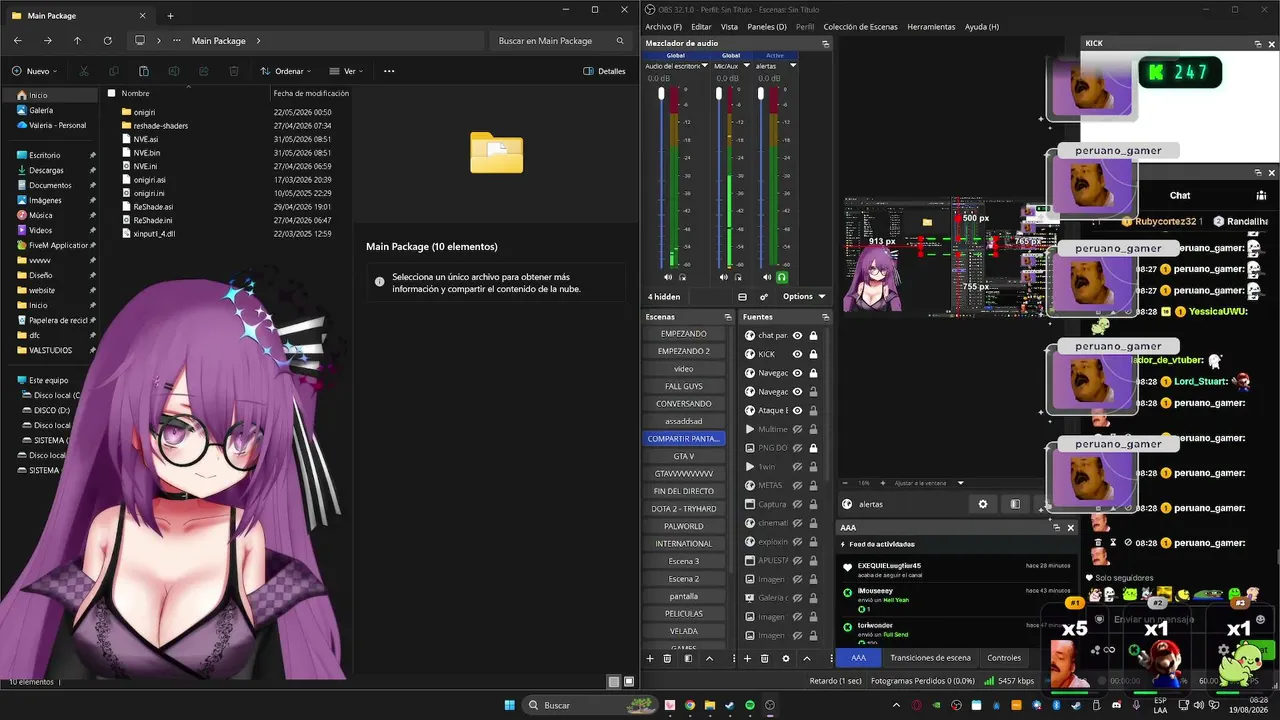Viewport: 1280px width, 720px height.
Task: Select the DOTA 2 - TRYHARD scene
Action: (683, 508)
